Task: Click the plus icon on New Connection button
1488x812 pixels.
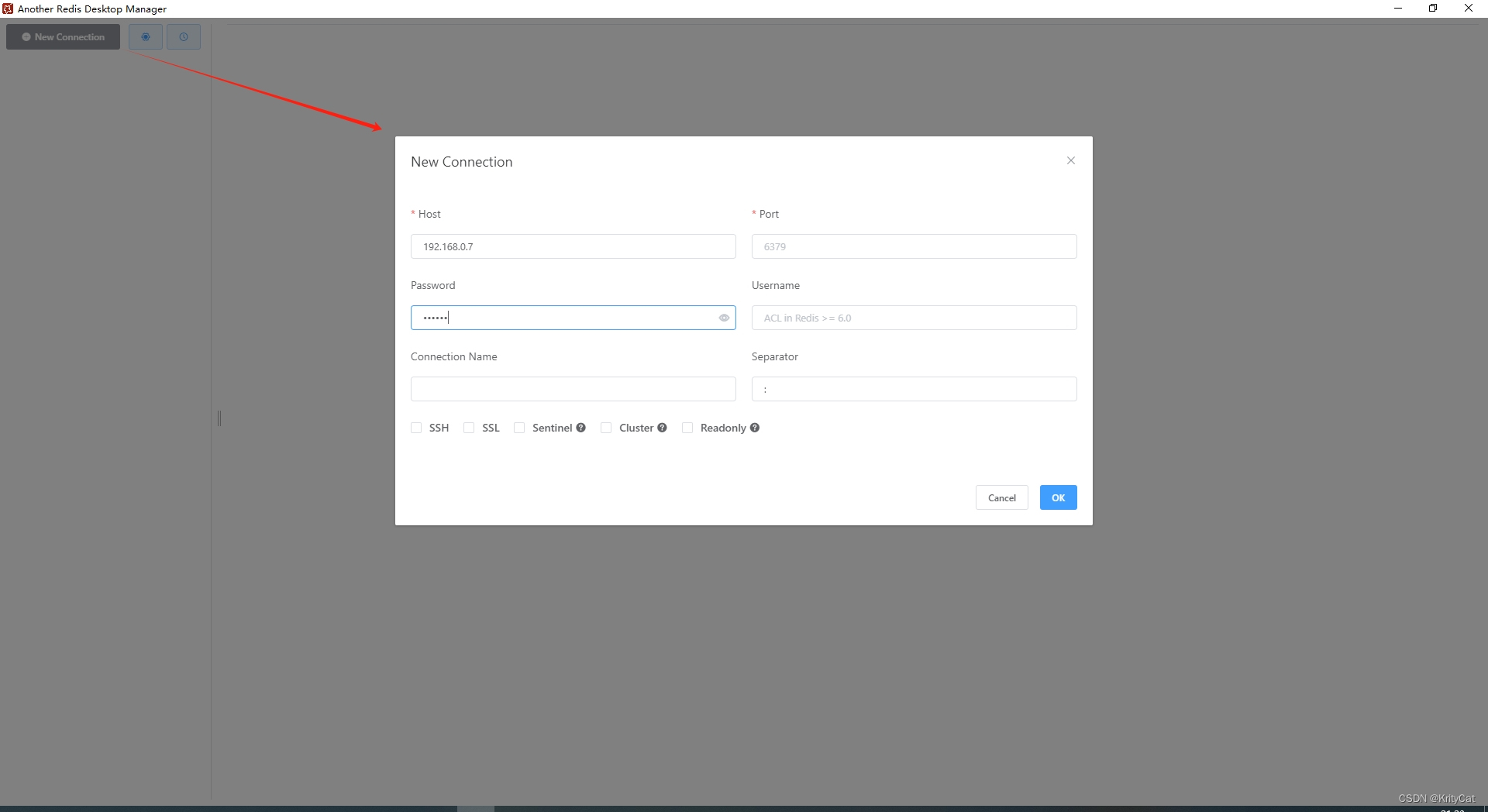Action: click(26, 36)
